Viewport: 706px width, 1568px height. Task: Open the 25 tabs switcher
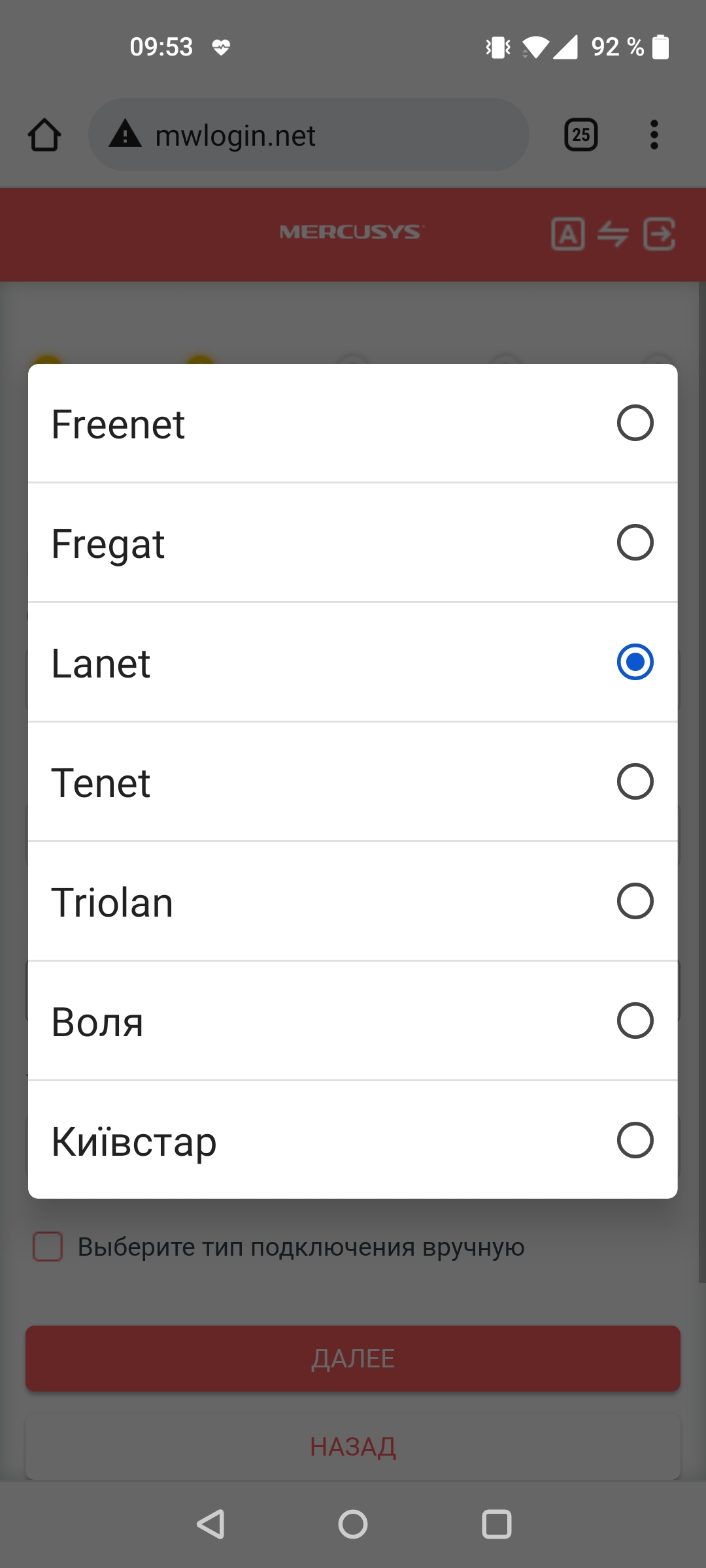580,135
